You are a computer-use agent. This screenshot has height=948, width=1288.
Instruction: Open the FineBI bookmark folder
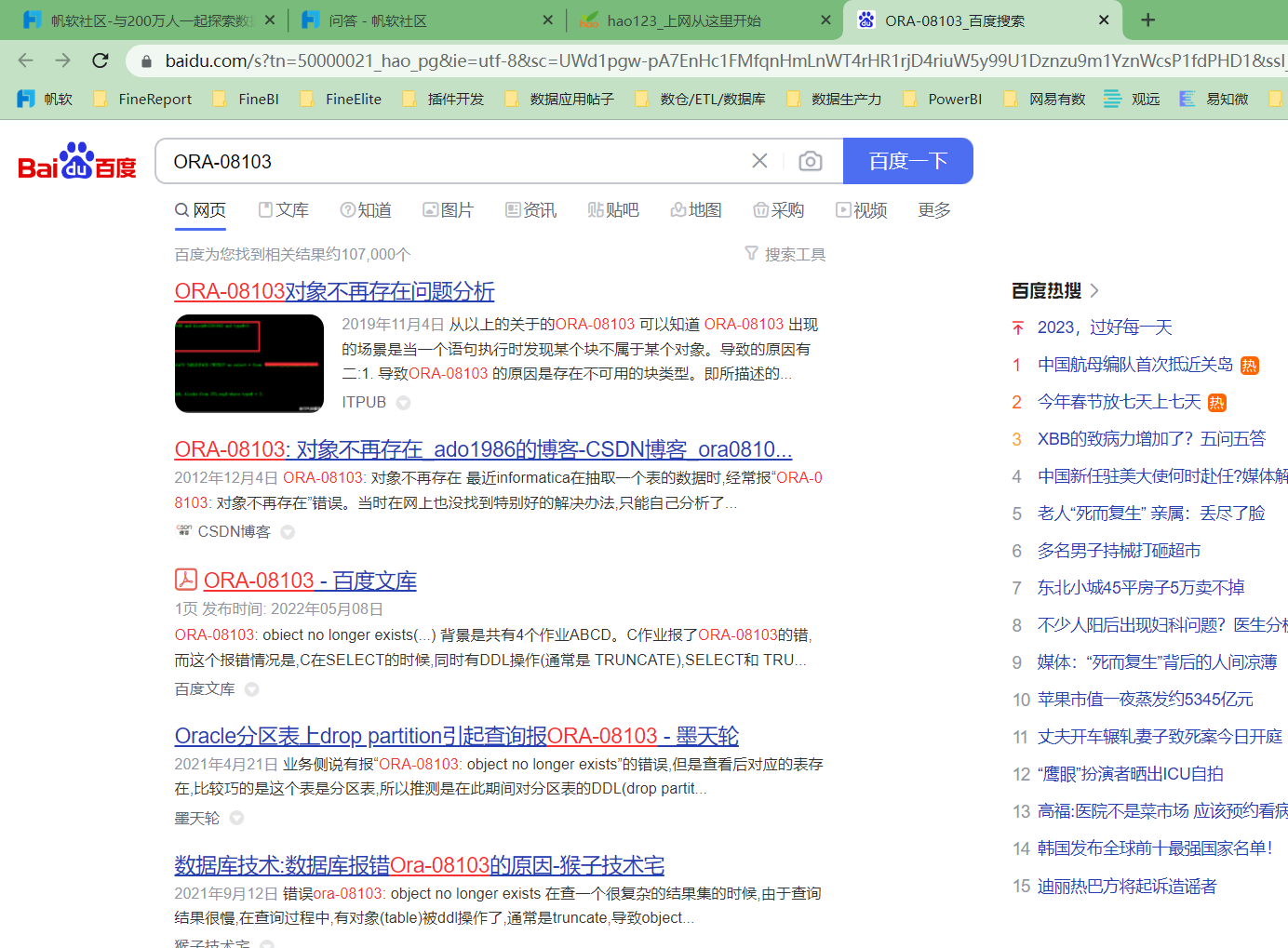246,99
